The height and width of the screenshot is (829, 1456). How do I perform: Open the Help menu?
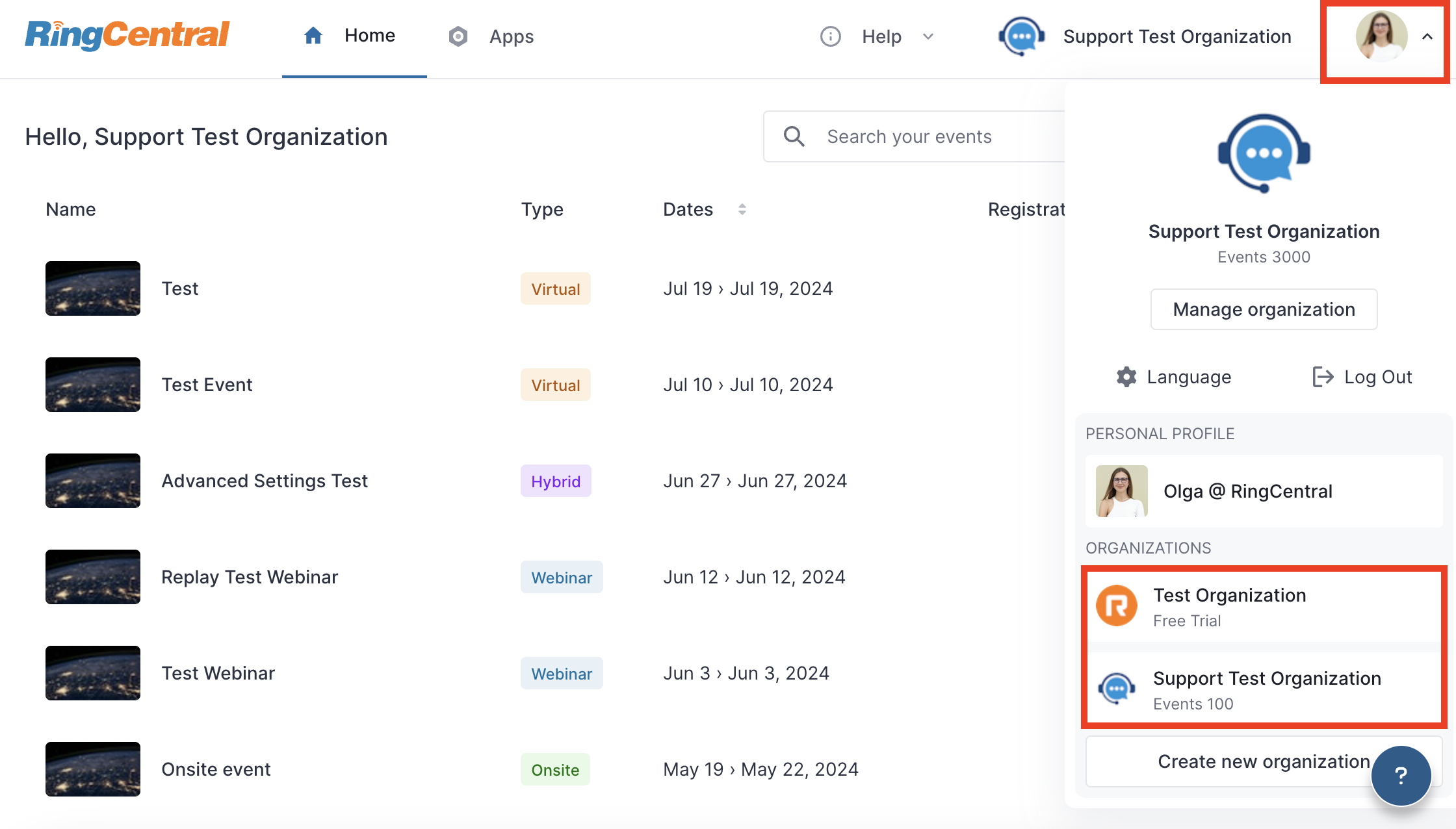[877, 36]
